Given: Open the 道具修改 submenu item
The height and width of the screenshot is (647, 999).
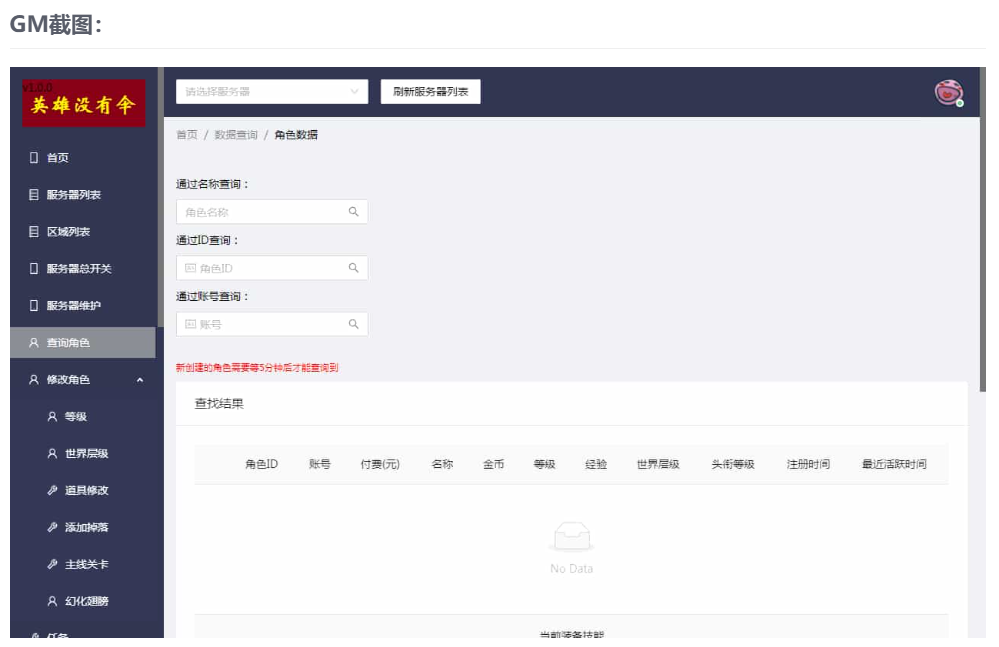Looking at the screenshot, I should (x=83, y=490).
